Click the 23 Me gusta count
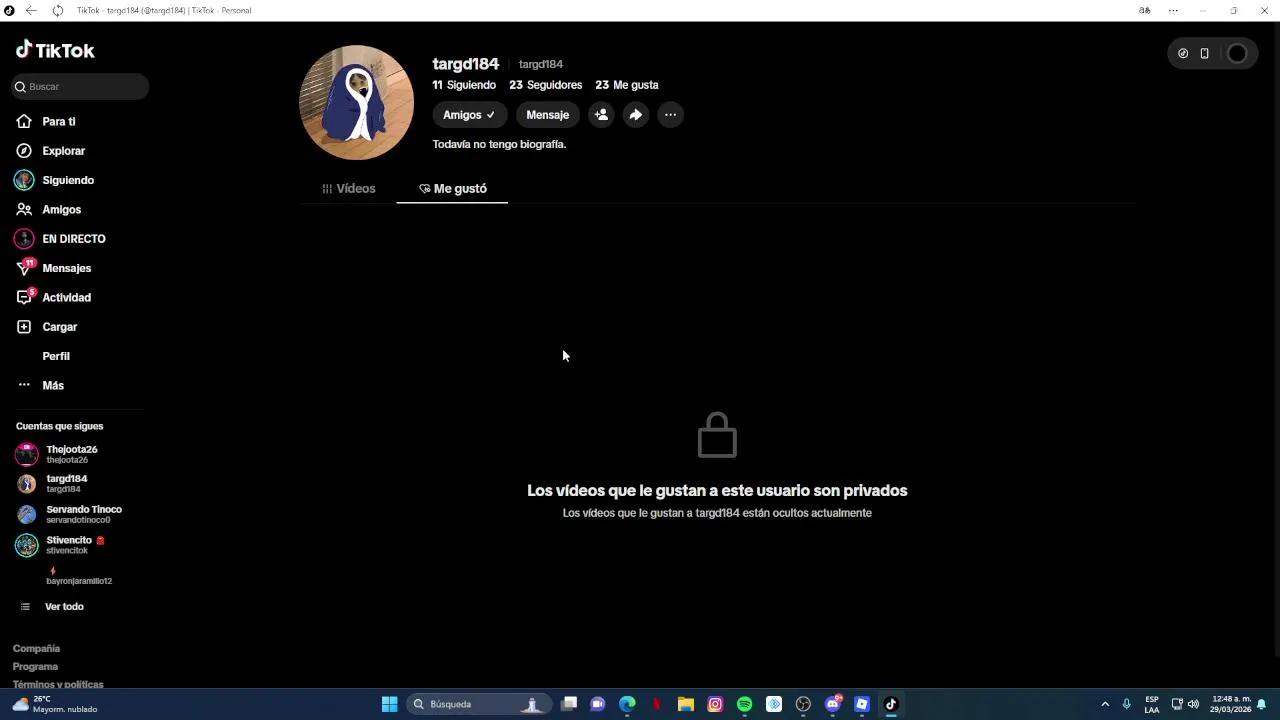The image size is (1280, 720). coord(627,85)
